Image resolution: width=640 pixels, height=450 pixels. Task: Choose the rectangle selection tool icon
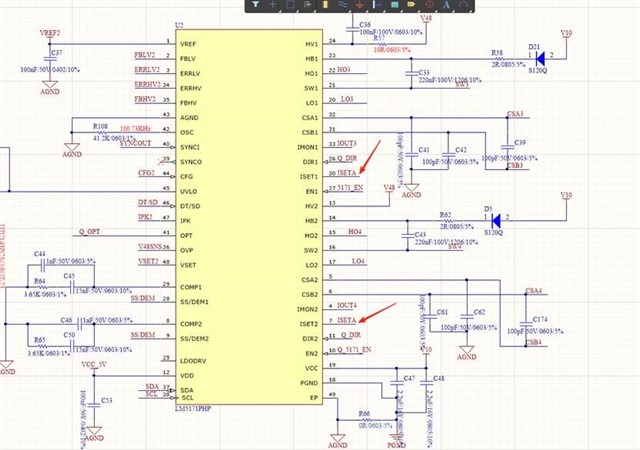point(290,4)
